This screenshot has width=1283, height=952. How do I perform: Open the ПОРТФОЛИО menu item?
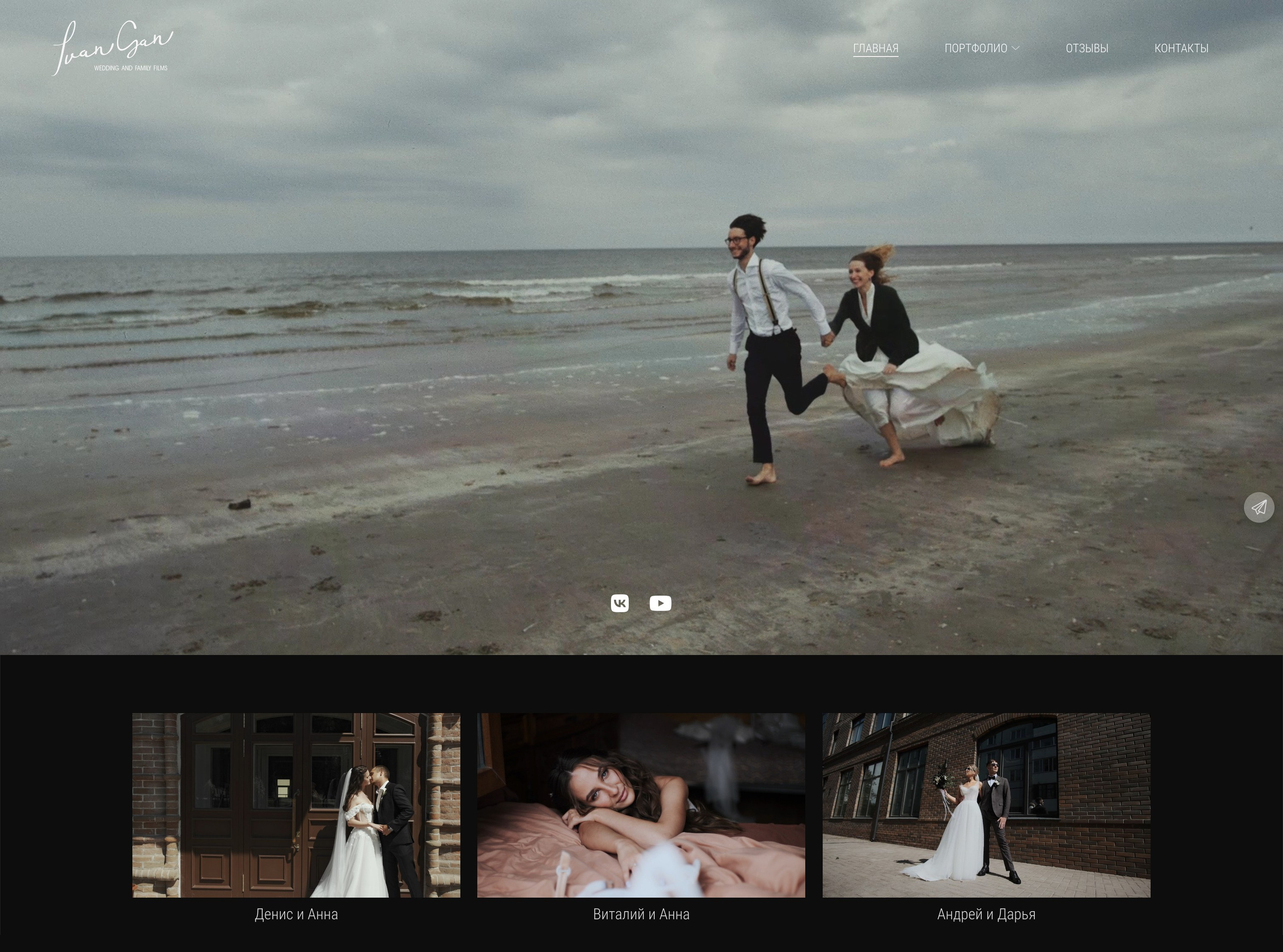point(975,49)
